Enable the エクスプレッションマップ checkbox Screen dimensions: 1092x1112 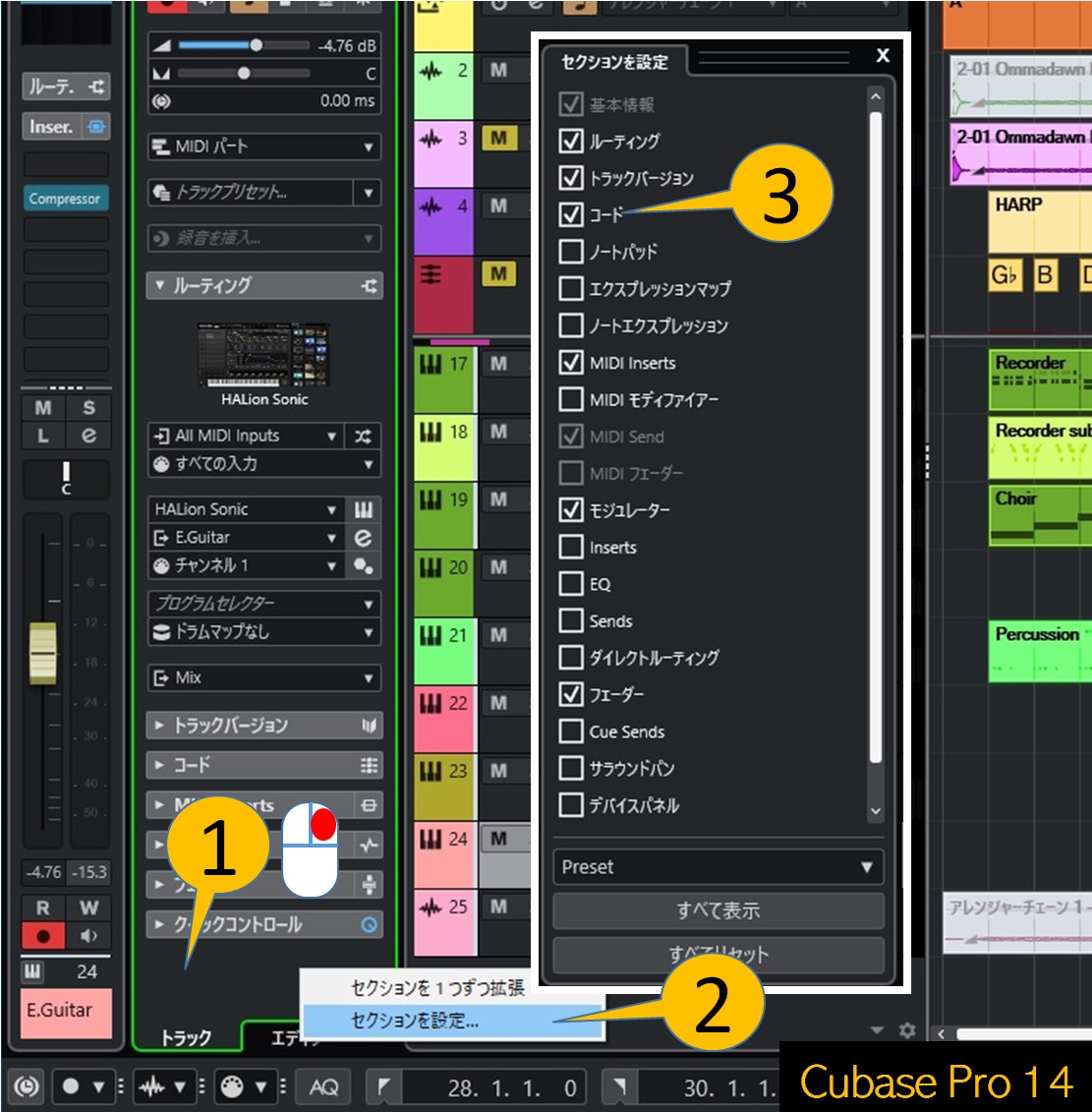(x=571, y=289)
